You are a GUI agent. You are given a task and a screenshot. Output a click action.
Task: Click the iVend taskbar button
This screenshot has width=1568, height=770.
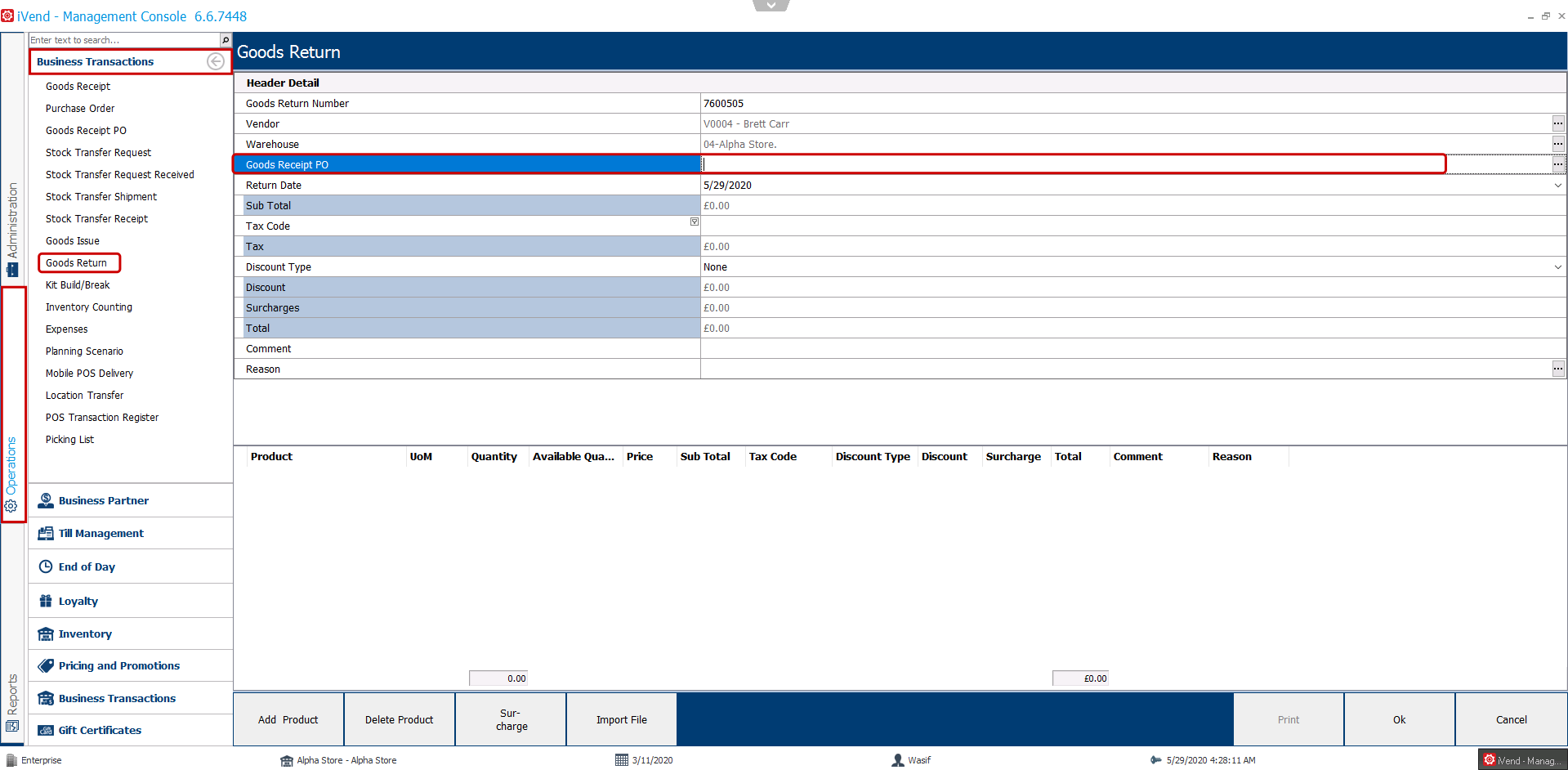[1522, 760]
